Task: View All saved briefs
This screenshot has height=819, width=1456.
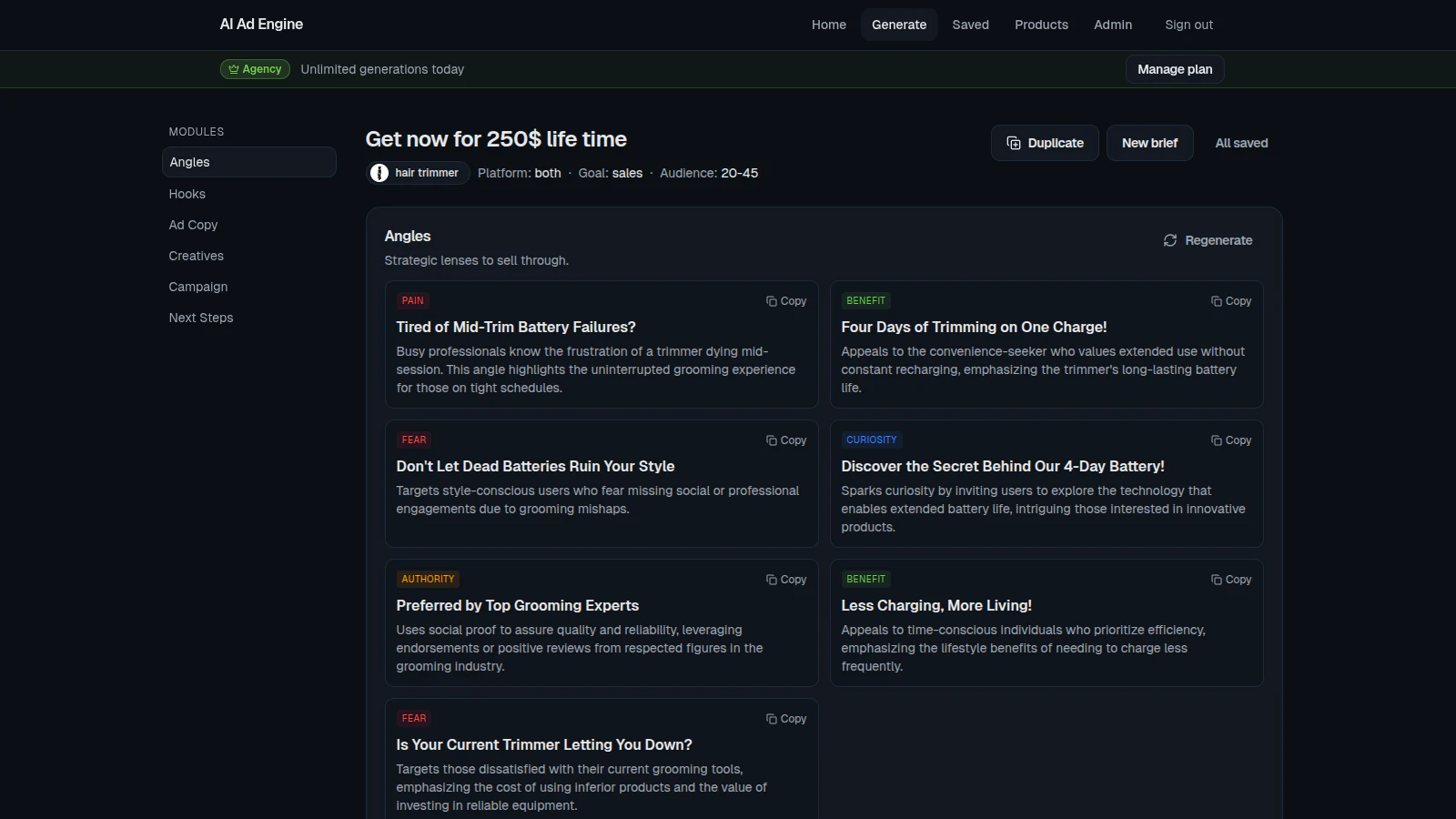Action: click(1241, 143)
